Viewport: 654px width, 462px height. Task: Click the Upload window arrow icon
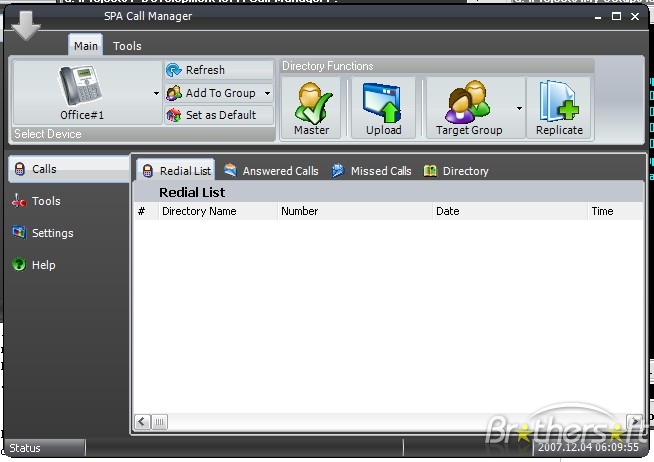(x=382, y=103)
